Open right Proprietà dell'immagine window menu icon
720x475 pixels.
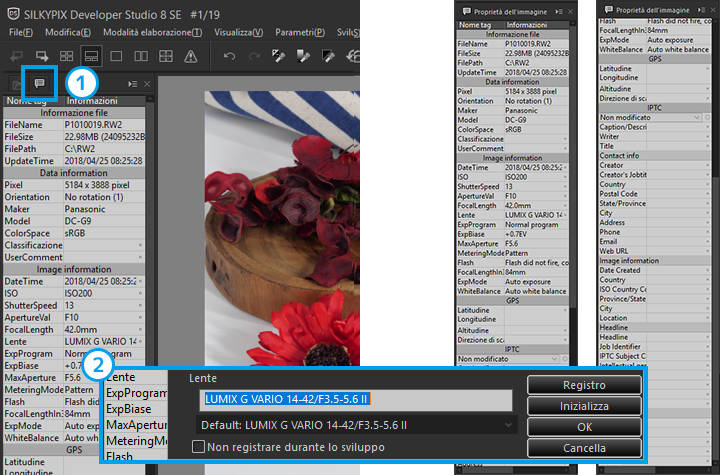click(701, 10)
